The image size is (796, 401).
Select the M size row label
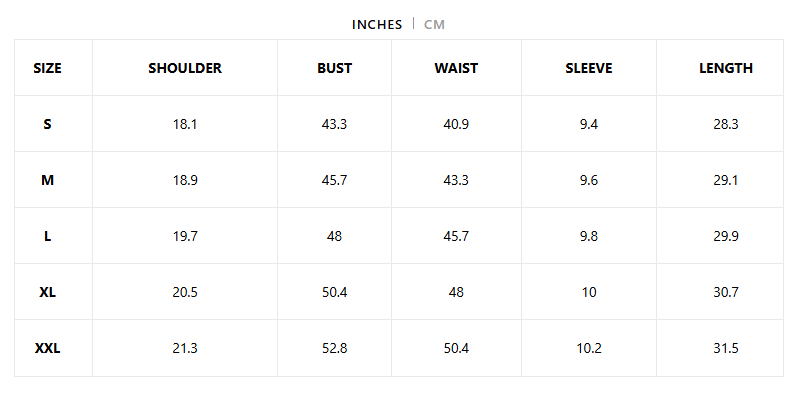pyautogui.click(x=47, y=180)
